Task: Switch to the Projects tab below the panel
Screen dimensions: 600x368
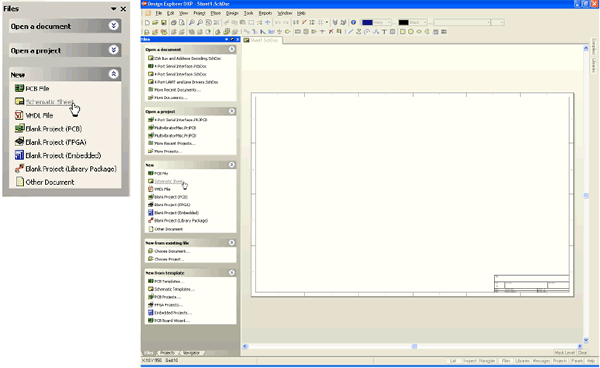Action: point(167,353)
